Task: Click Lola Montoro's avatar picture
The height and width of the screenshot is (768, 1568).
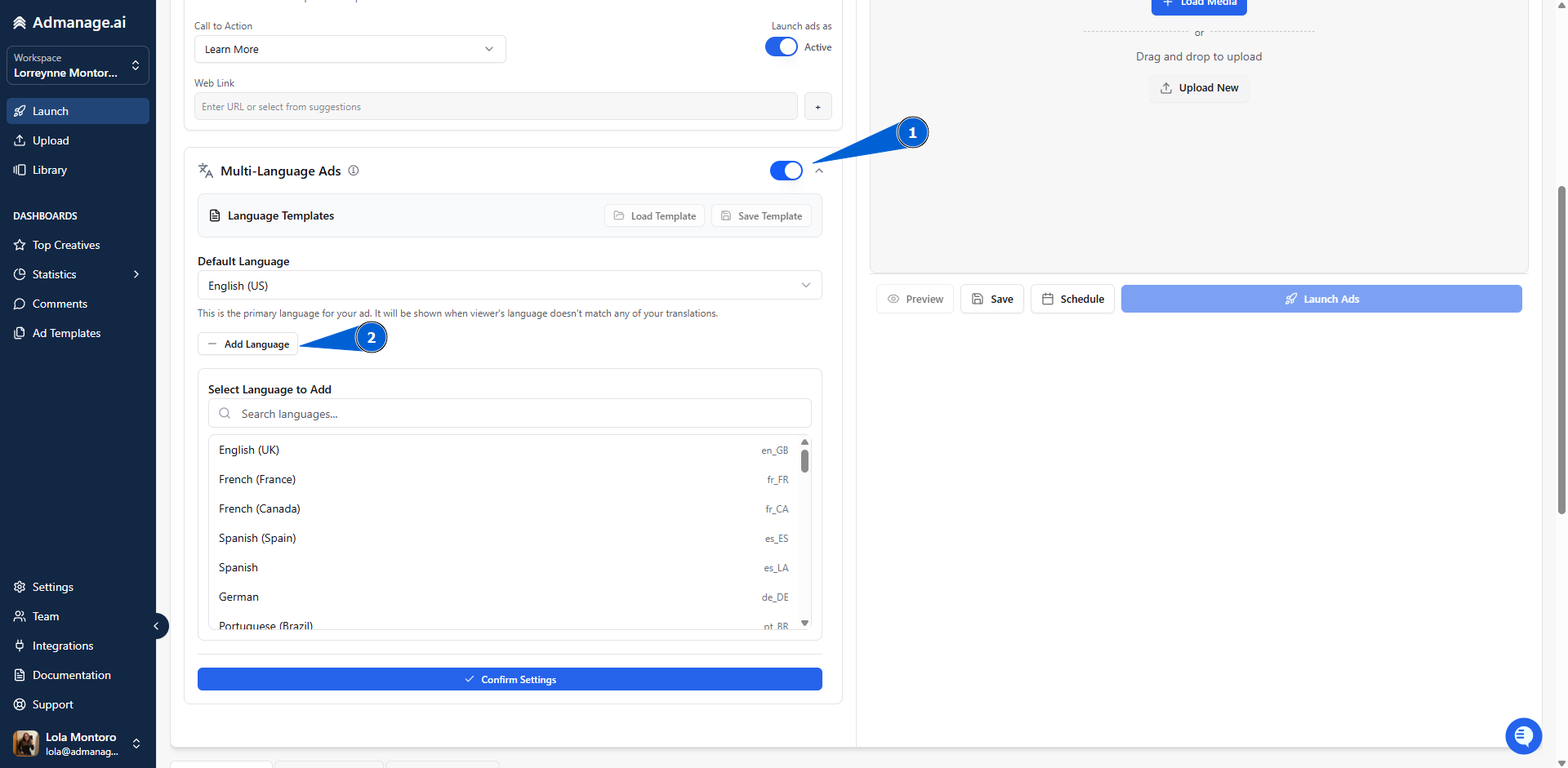Action: (x=26, y=744)
